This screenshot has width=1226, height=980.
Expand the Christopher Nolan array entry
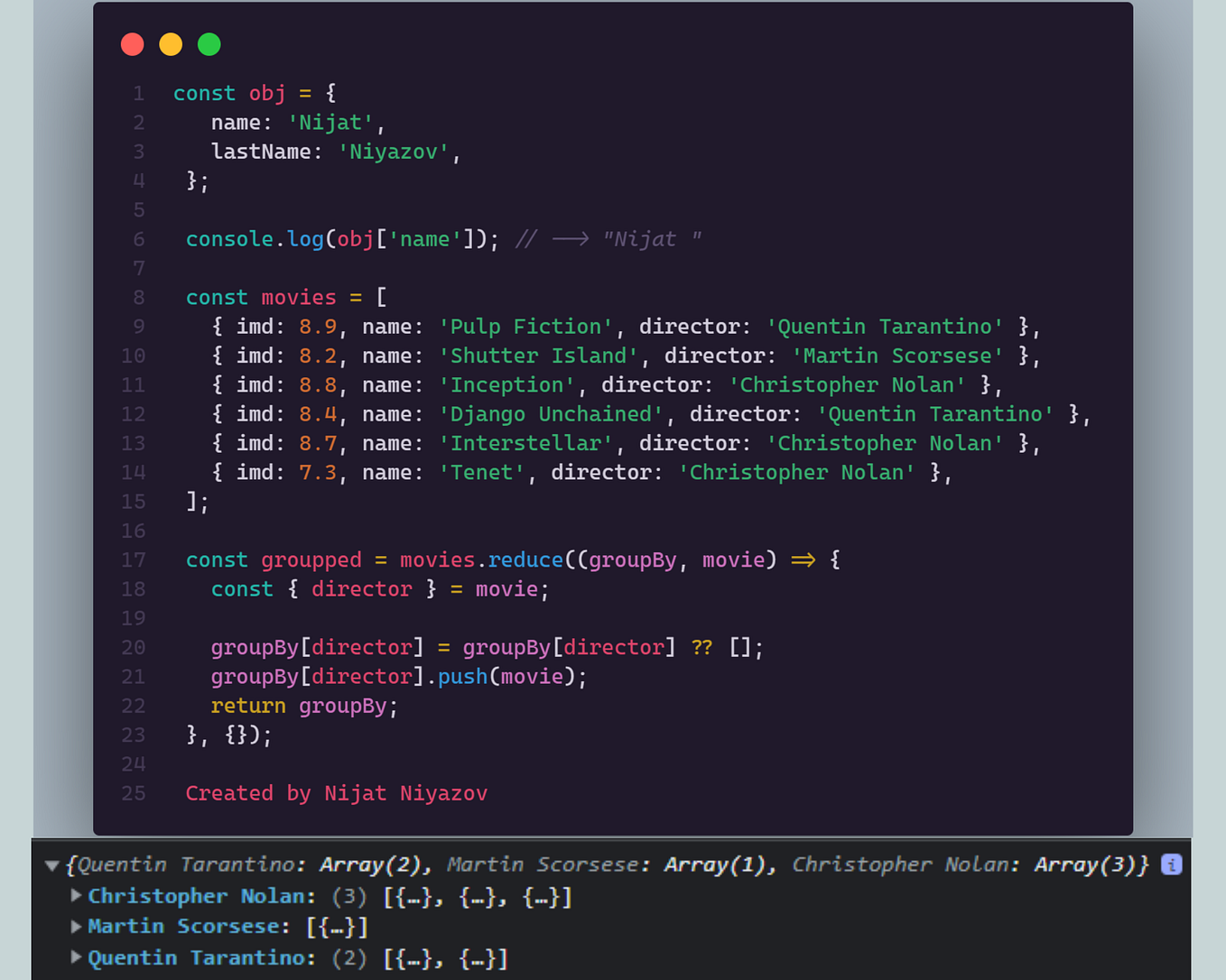[75, 896]
